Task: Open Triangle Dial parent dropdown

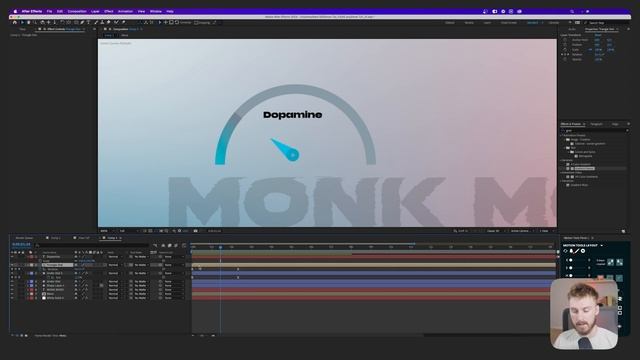Action: tap(174, 265)
